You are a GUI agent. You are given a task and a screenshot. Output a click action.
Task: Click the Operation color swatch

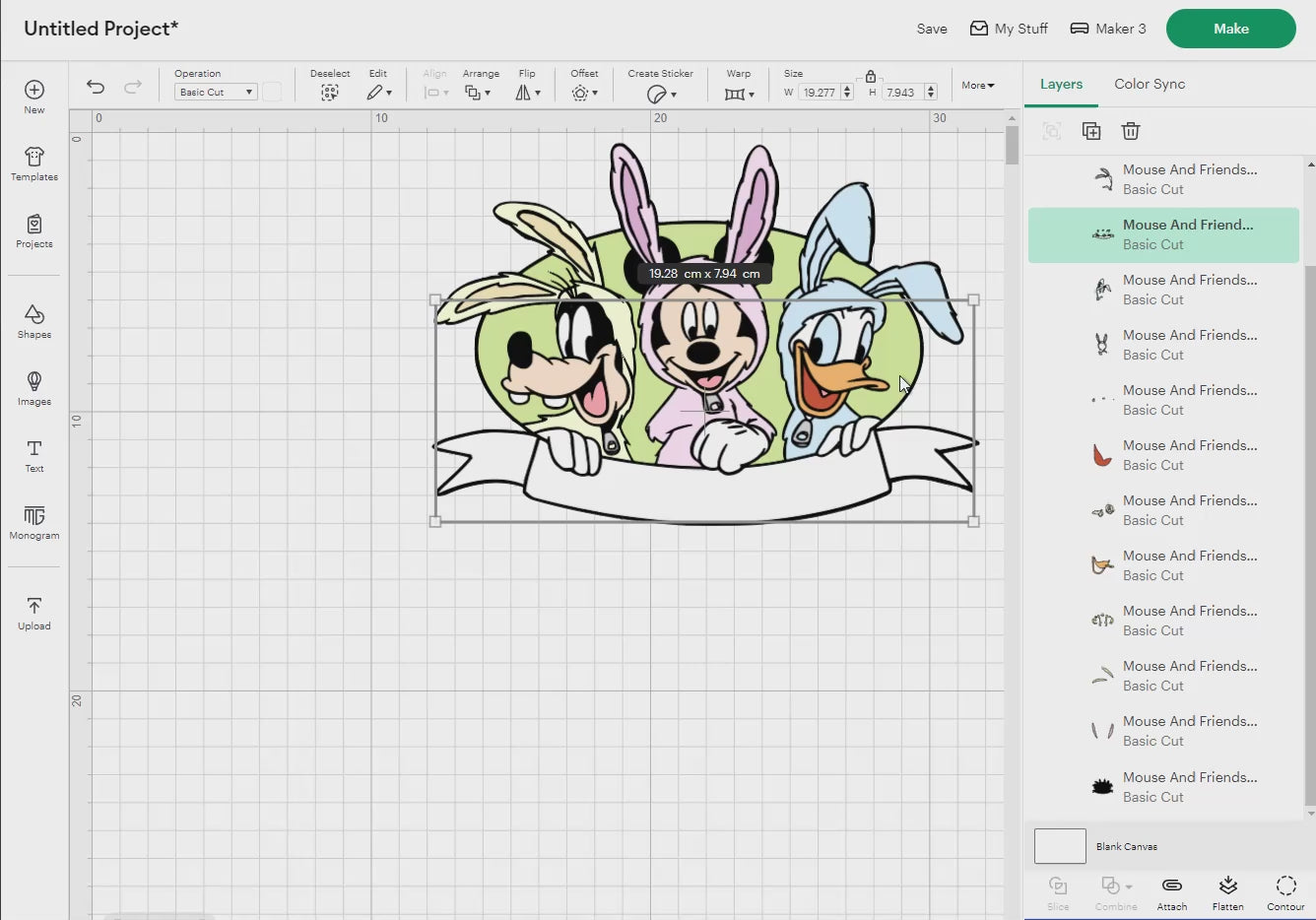coord(272,92)
